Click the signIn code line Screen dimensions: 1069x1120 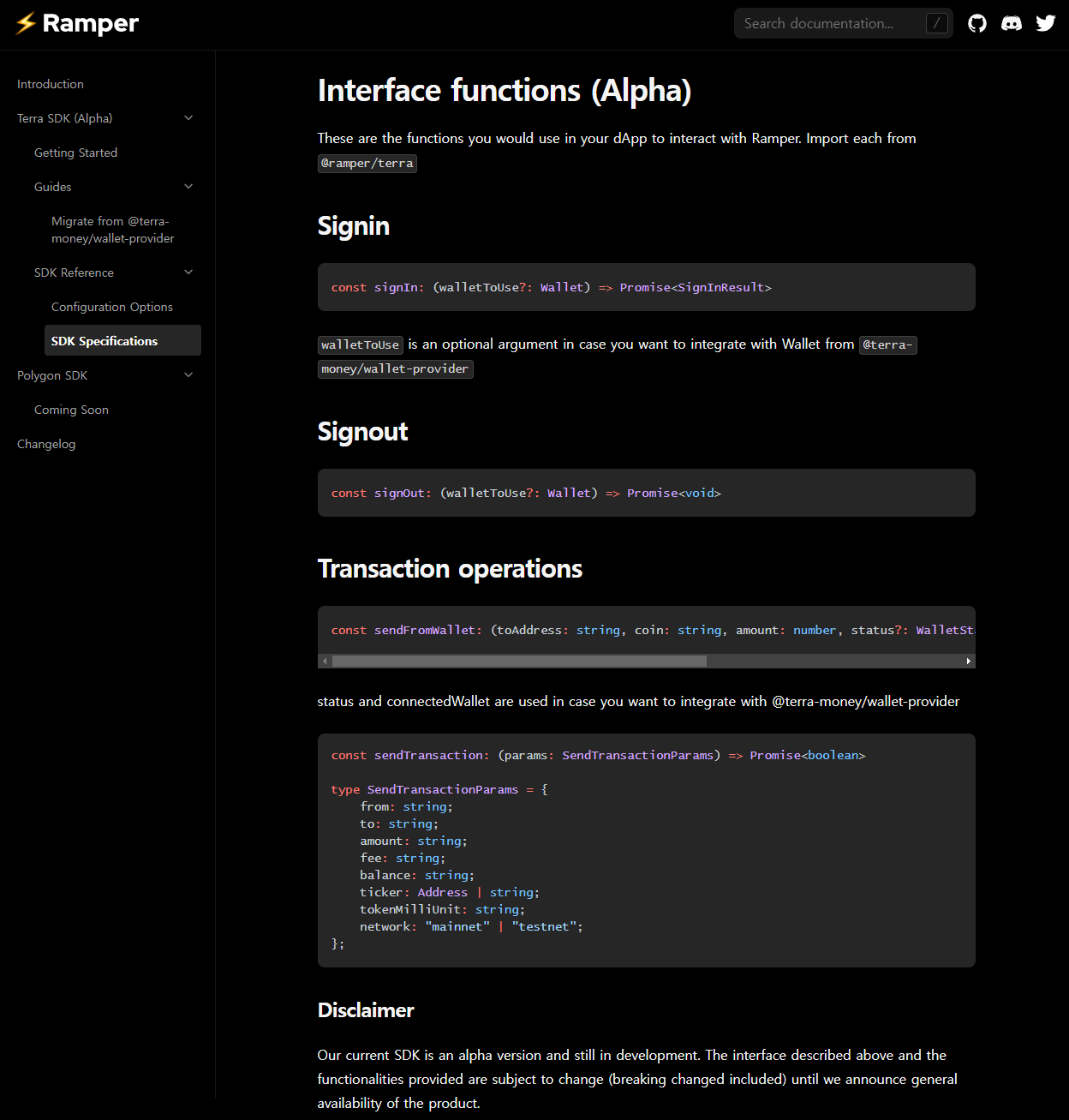pyautogui.click(x=552, y=287)
